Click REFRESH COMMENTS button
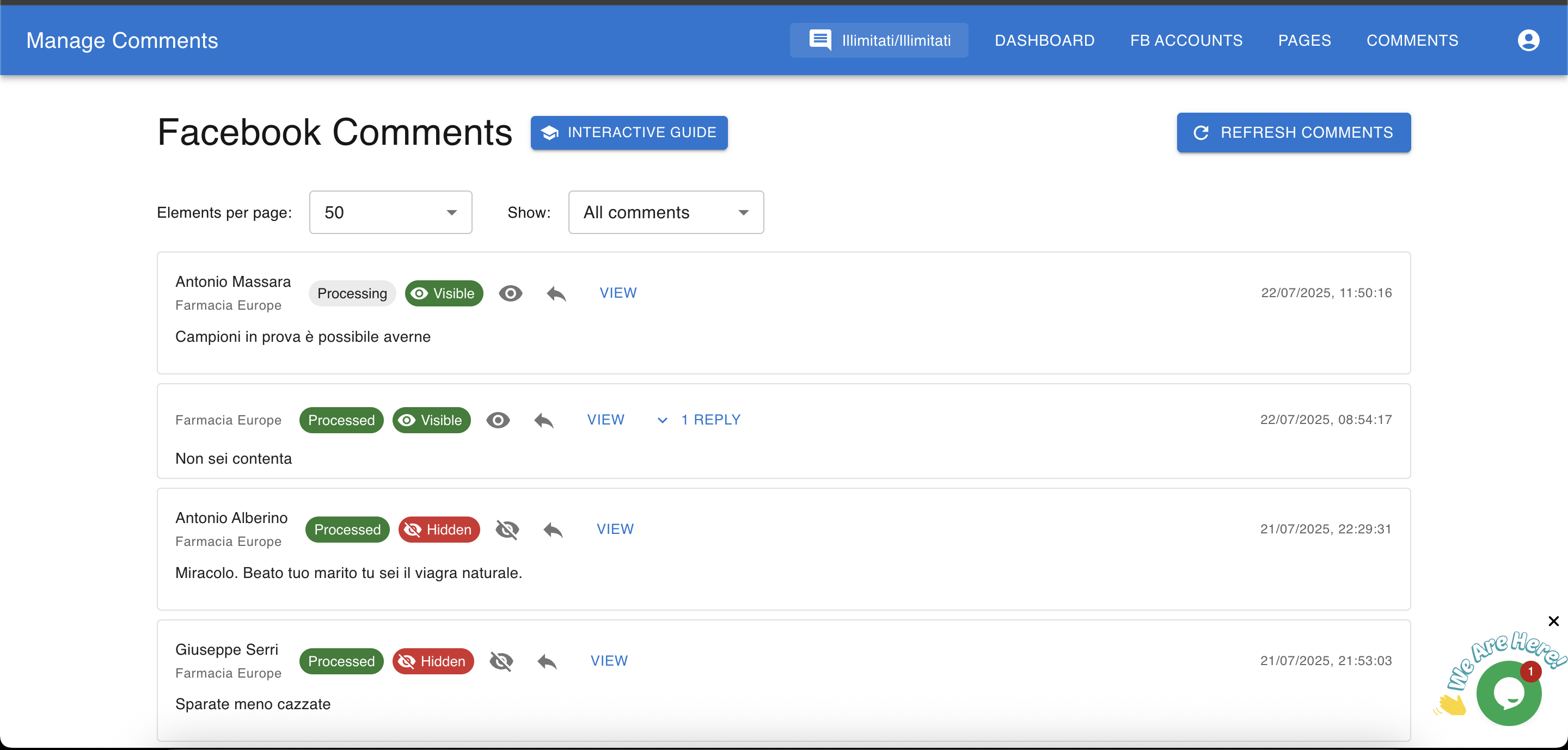Screen dimensions: 1568x750 (x=1294, y=133)
